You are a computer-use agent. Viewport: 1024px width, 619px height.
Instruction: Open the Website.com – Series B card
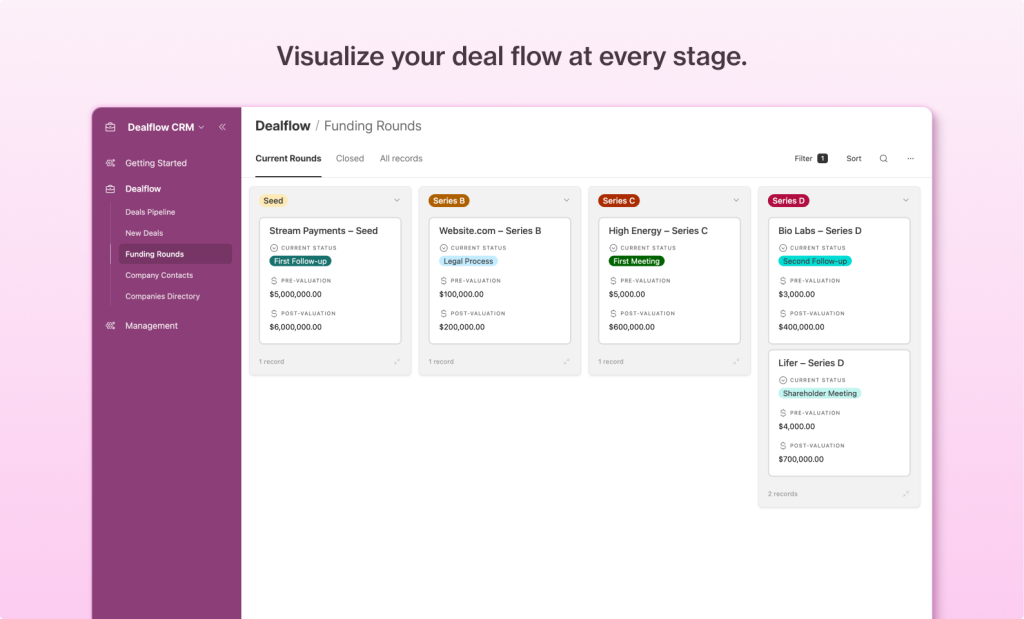[x=500, y=281]
